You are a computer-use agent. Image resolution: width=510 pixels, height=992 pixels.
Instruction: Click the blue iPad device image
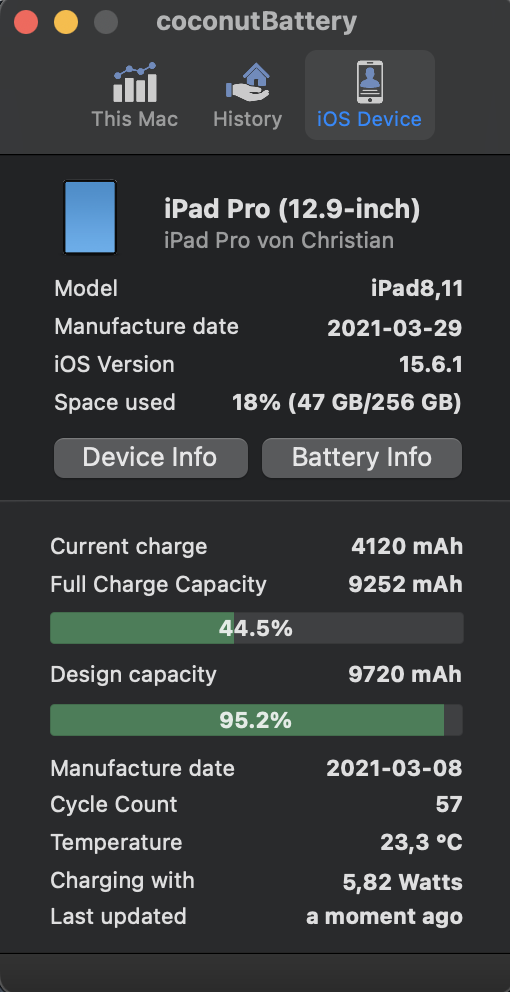coord(90,217)
